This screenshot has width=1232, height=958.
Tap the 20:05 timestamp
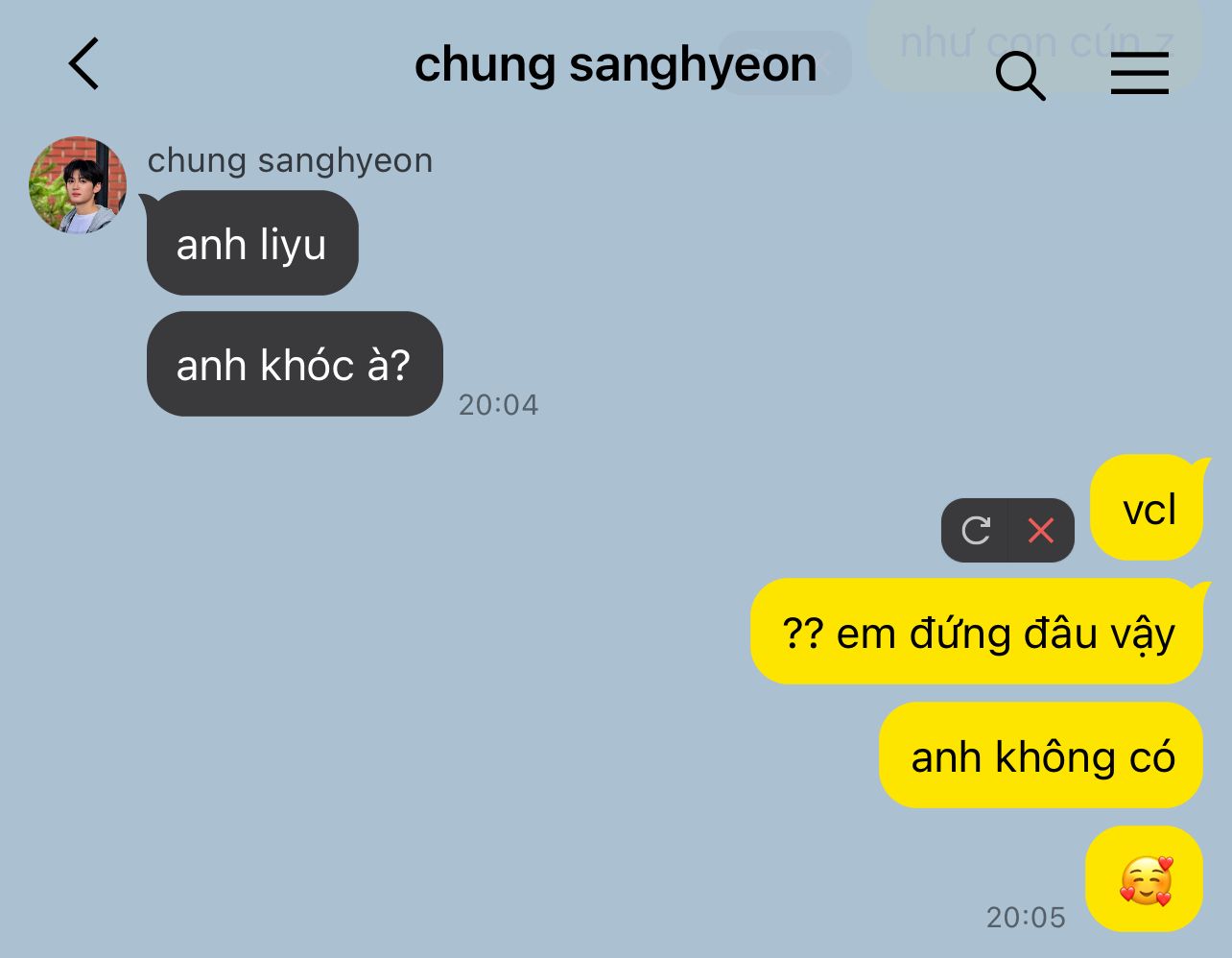coord(1026,918)
